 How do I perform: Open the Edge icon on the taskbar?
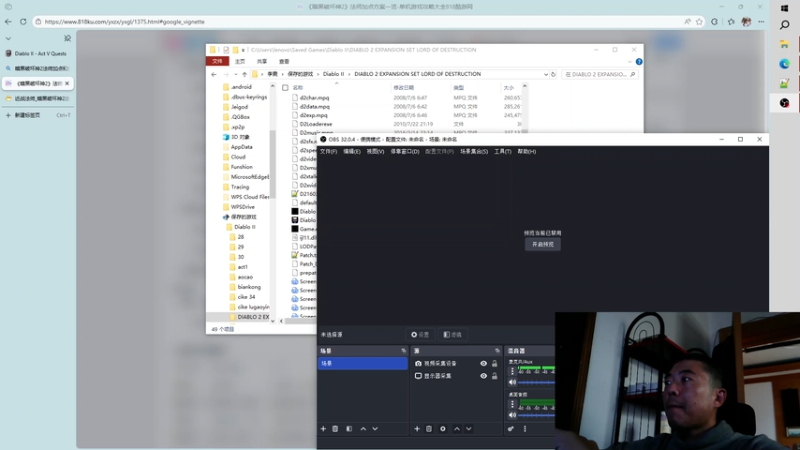pos(785,64)
